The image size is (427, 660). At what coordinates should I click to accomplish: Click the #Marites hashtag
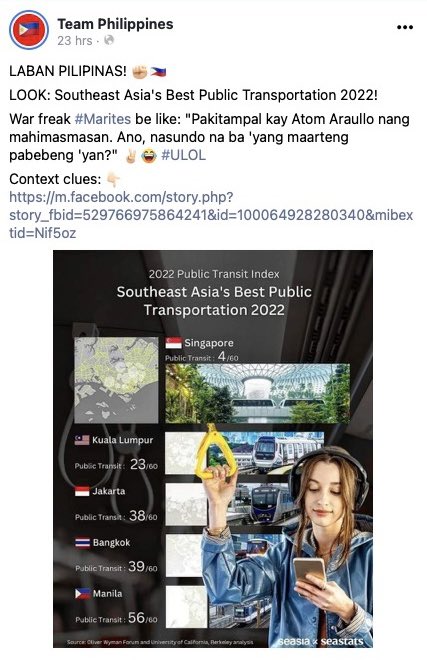tap(103, 119)
